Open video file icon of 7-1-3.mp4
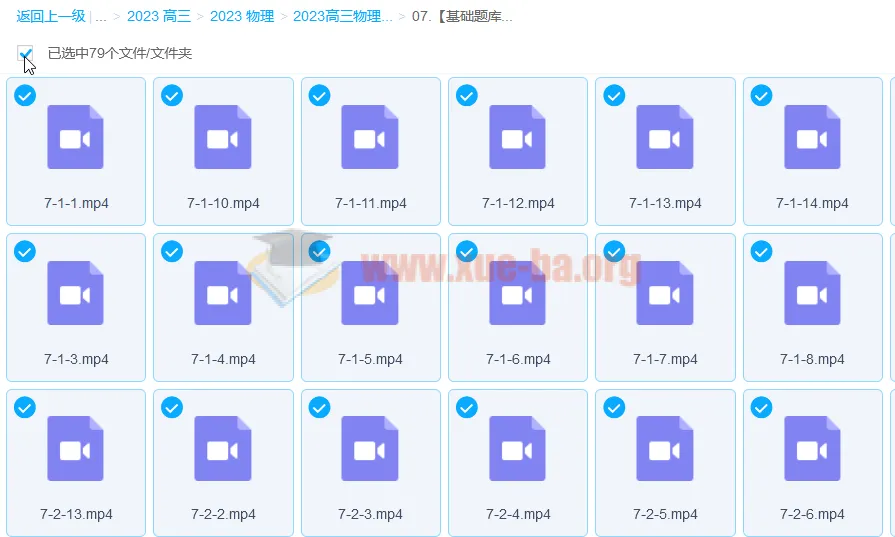This screenshot has width=895, height=537. coord(75,293)
